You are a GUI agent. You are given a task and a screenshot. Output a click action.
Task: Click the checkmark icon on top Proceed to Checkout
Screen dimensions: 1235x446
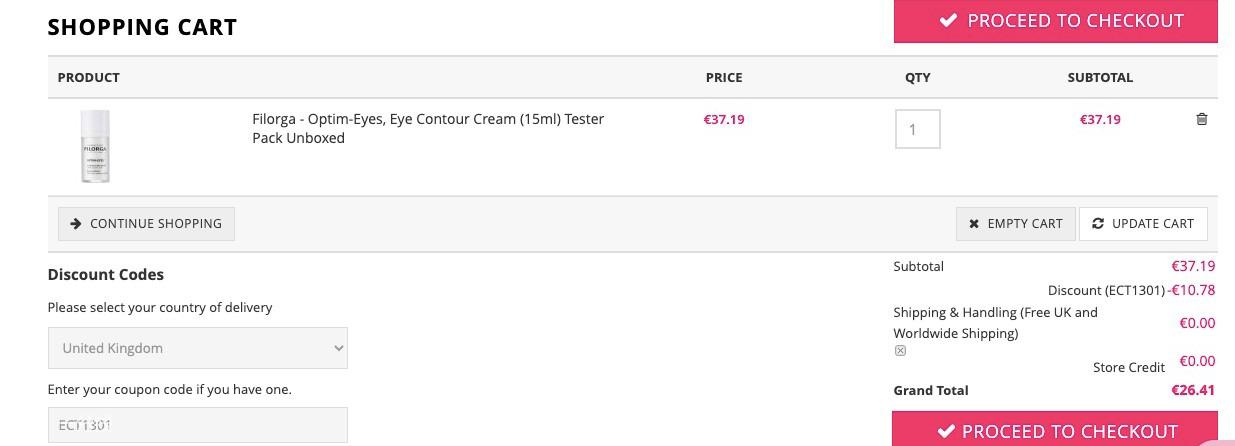pyautogui.click(x=948, y=20)
